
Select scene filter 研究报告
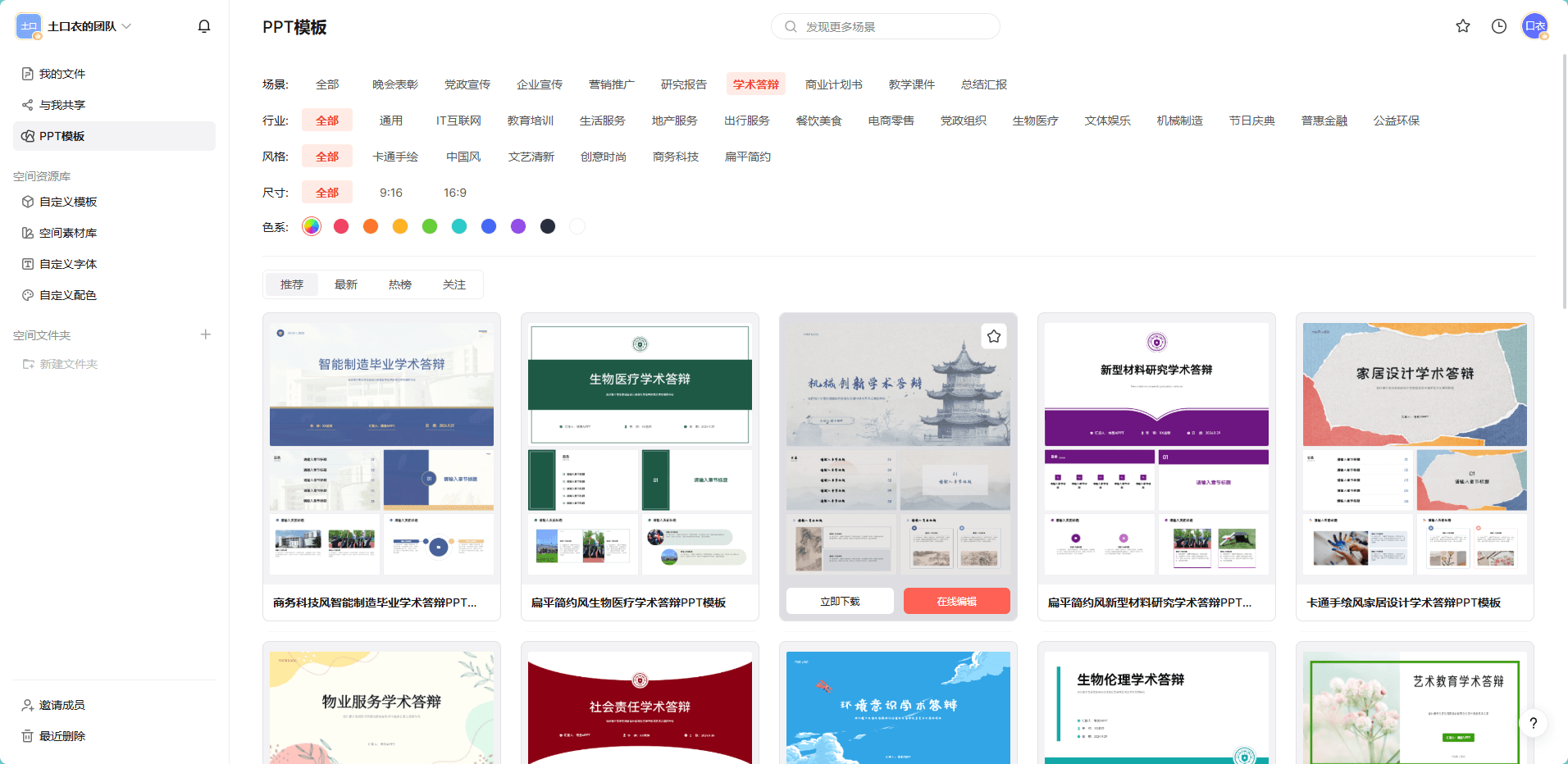(684, 84)
